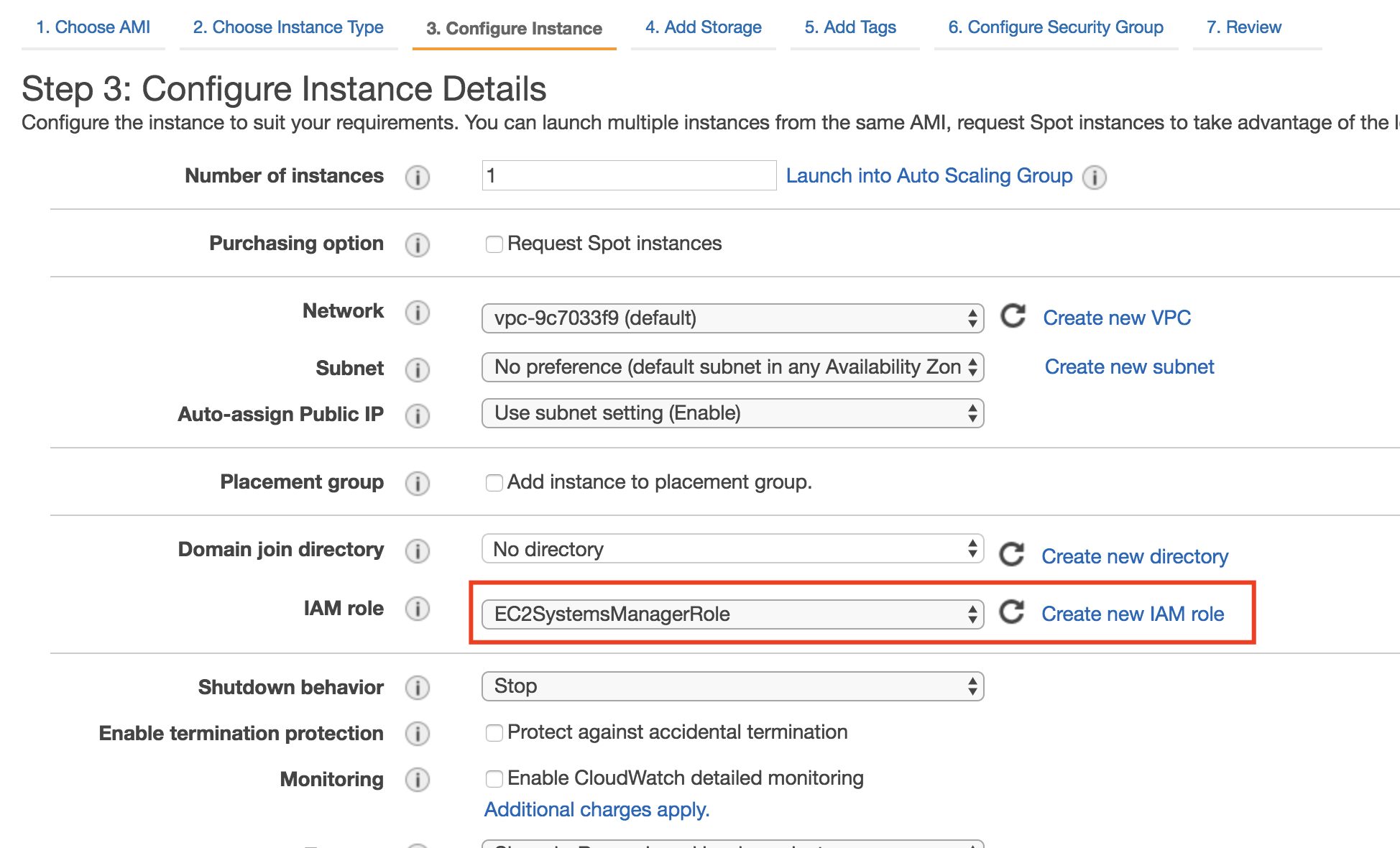
Task: Open the Network VPC dropdown
Action: coord(732,318)
